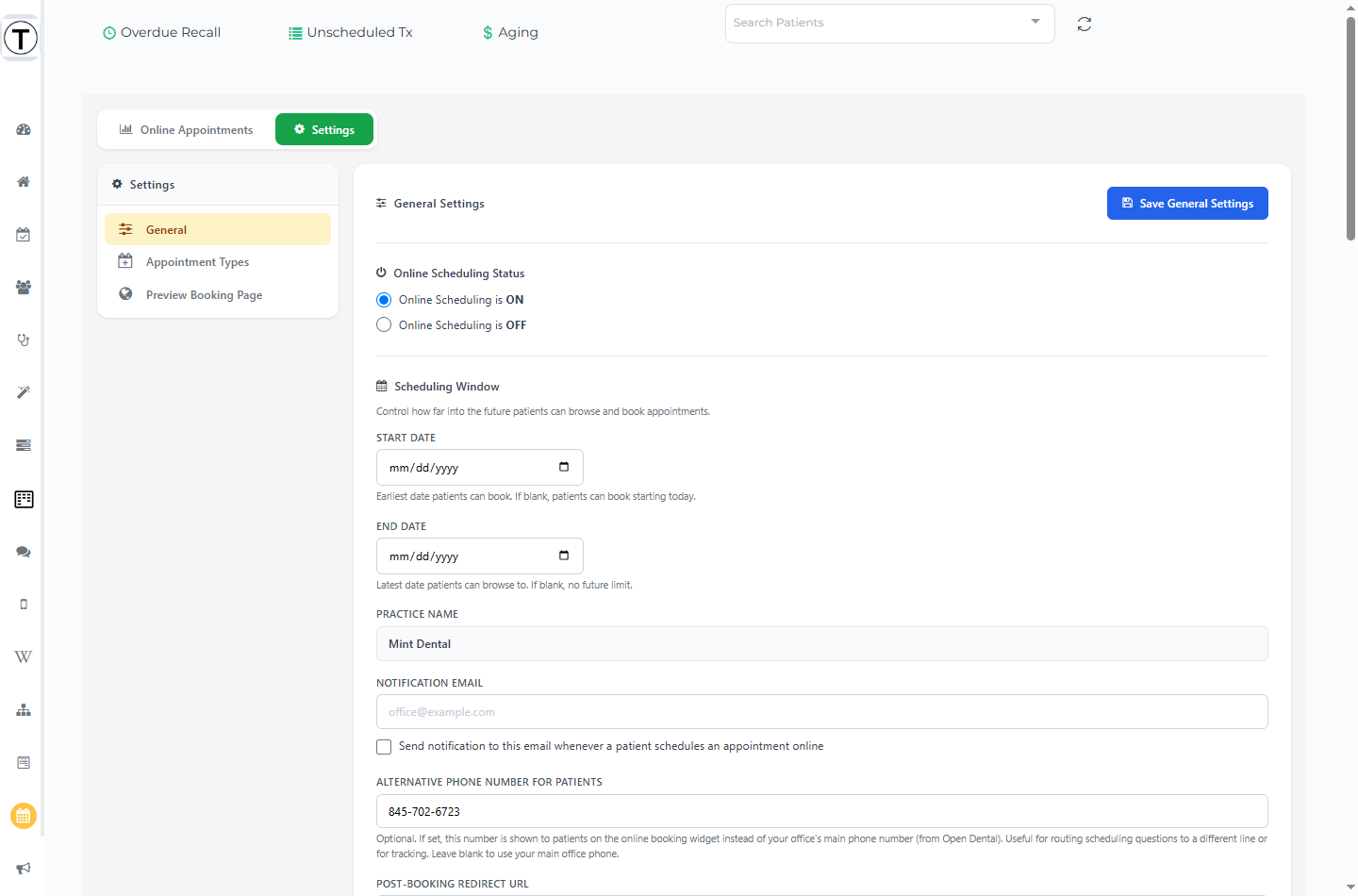1358x896 pixels.
Task: Click the Settings panel gear icon
Action: pos(118,184)
